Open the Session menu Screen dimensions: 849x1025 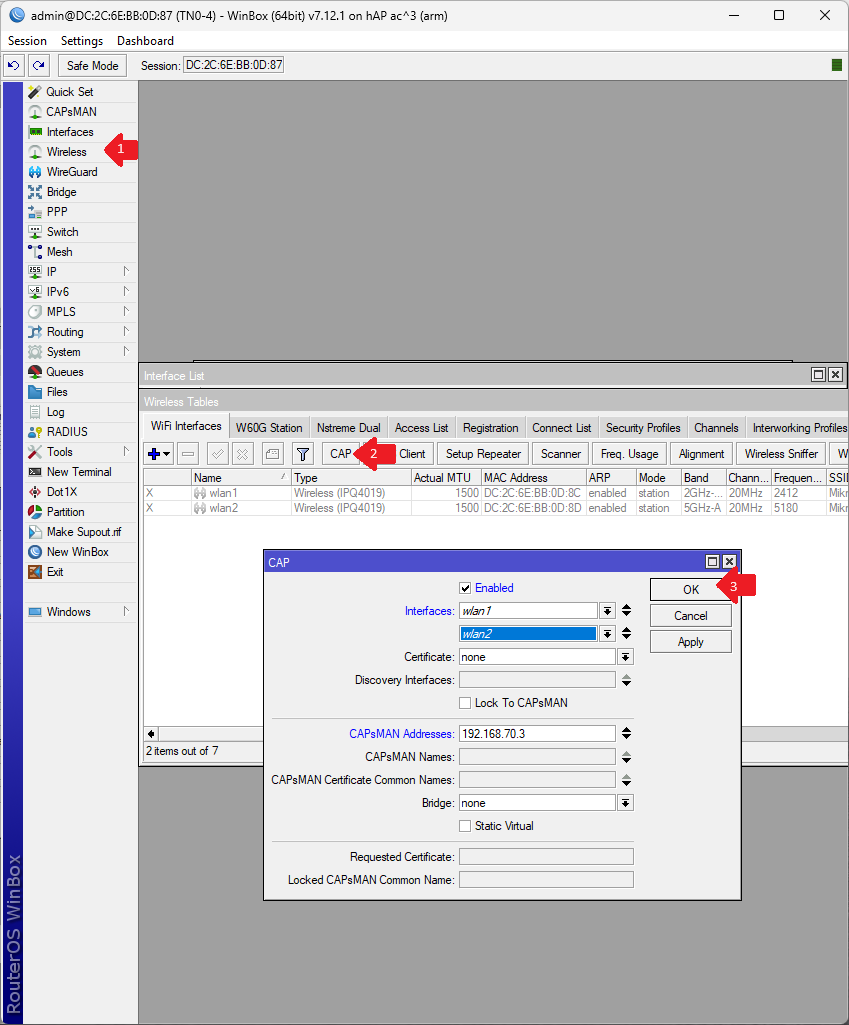(x=26, y=40)
